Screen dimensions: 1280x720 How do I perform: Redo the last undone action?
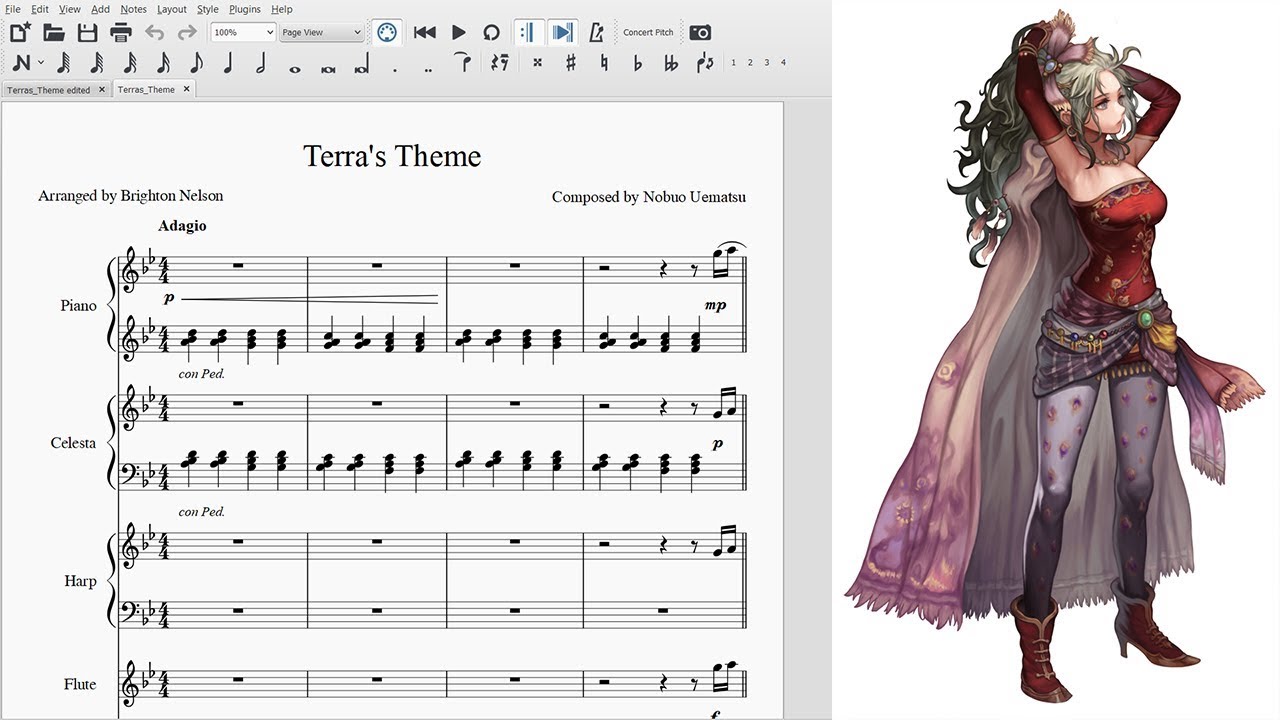coord(187,32)
